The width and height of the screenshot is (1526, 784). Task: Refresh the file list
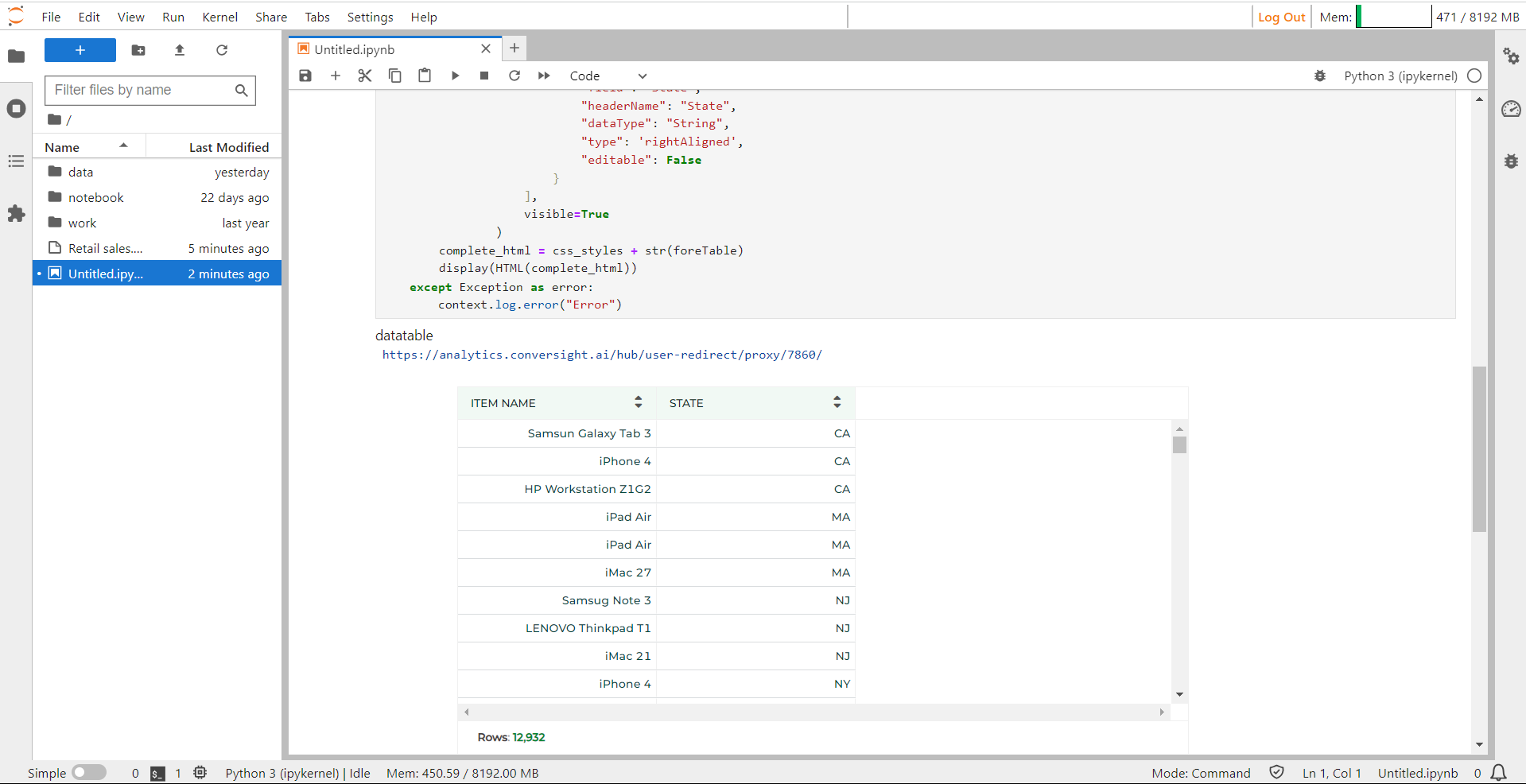222,50
